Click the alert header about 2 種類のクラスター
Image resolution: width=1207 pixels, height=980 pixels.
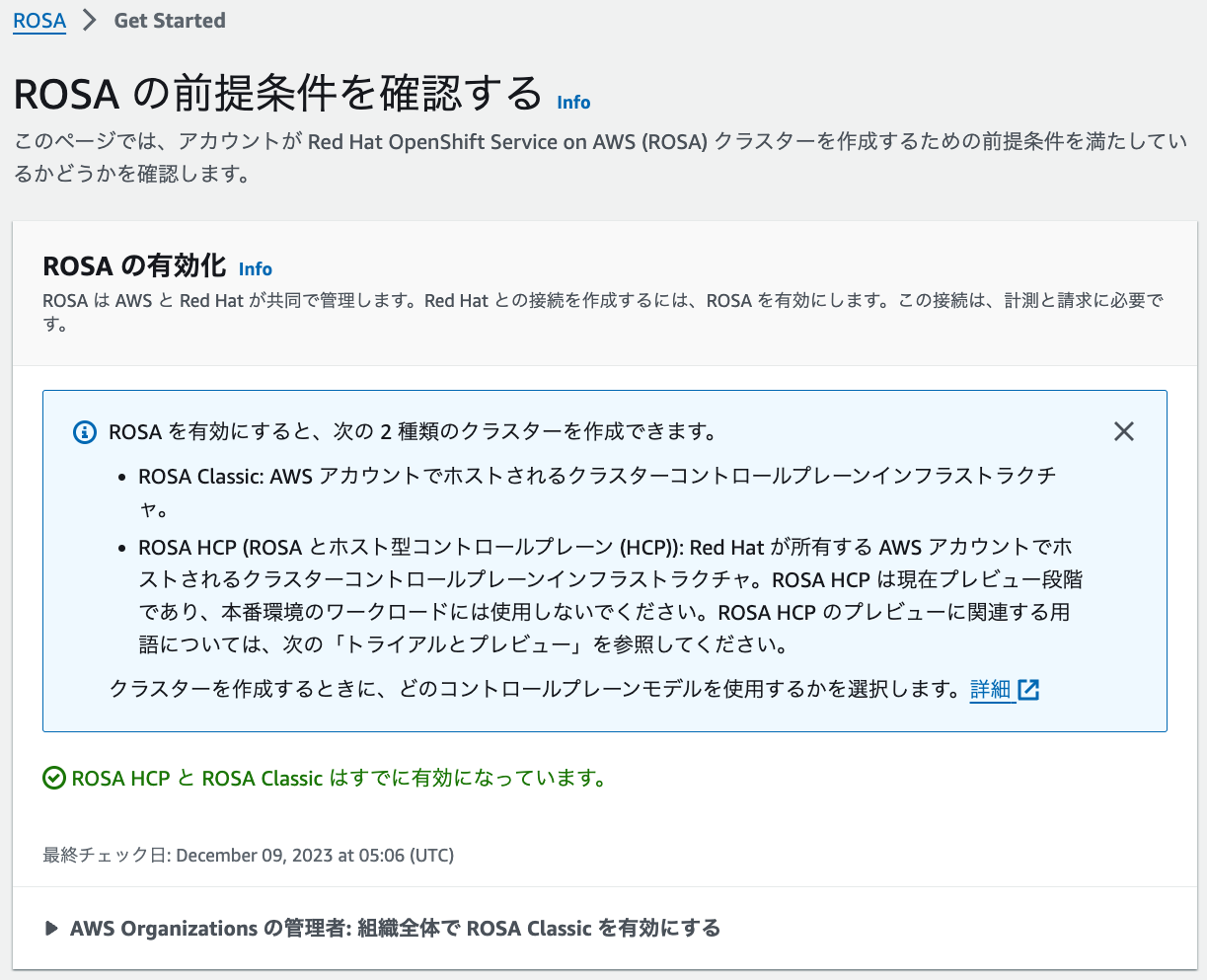coord(413,432)
